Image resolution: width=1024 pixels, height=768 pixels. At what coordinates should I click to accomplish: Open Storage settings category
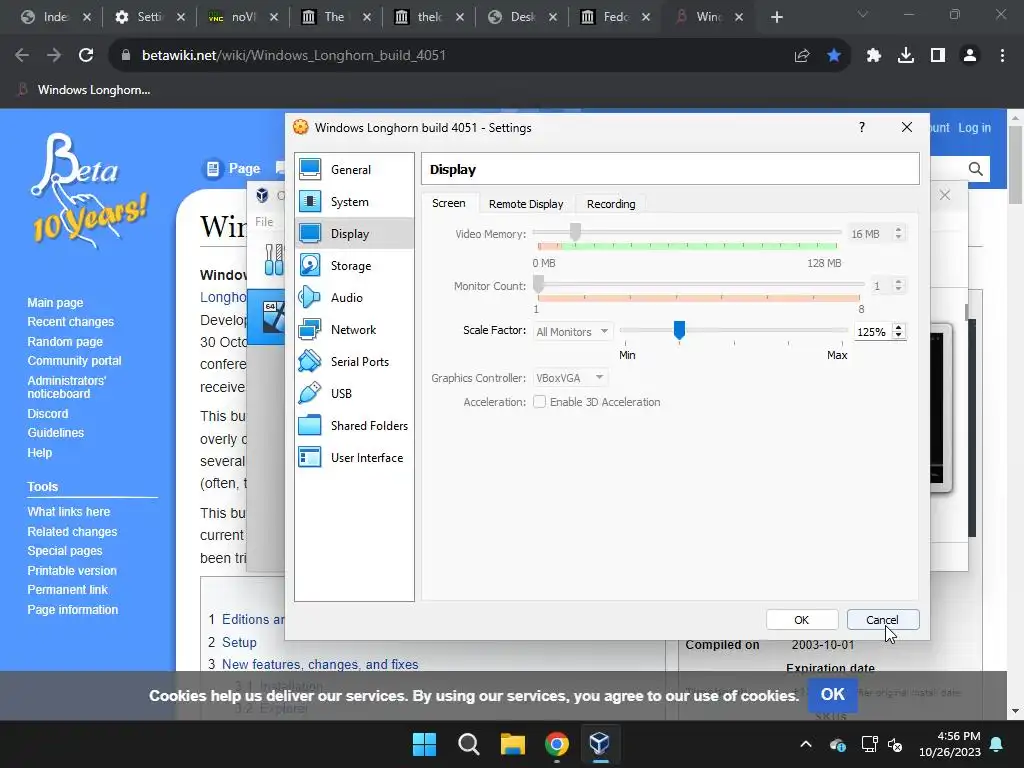click(354, 266)
